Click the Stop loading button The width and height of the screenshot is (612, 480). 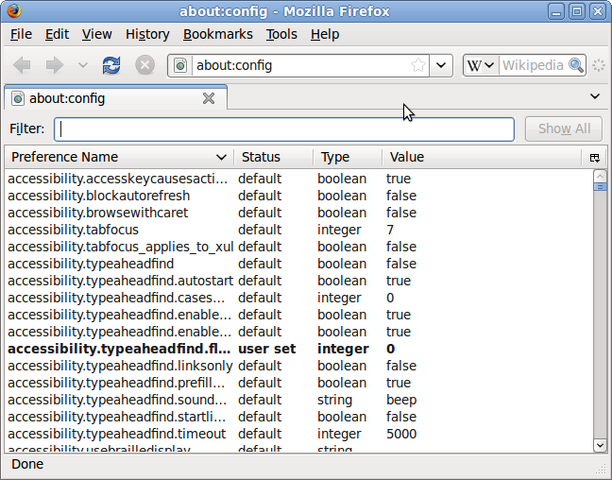(x=145, y=65)
